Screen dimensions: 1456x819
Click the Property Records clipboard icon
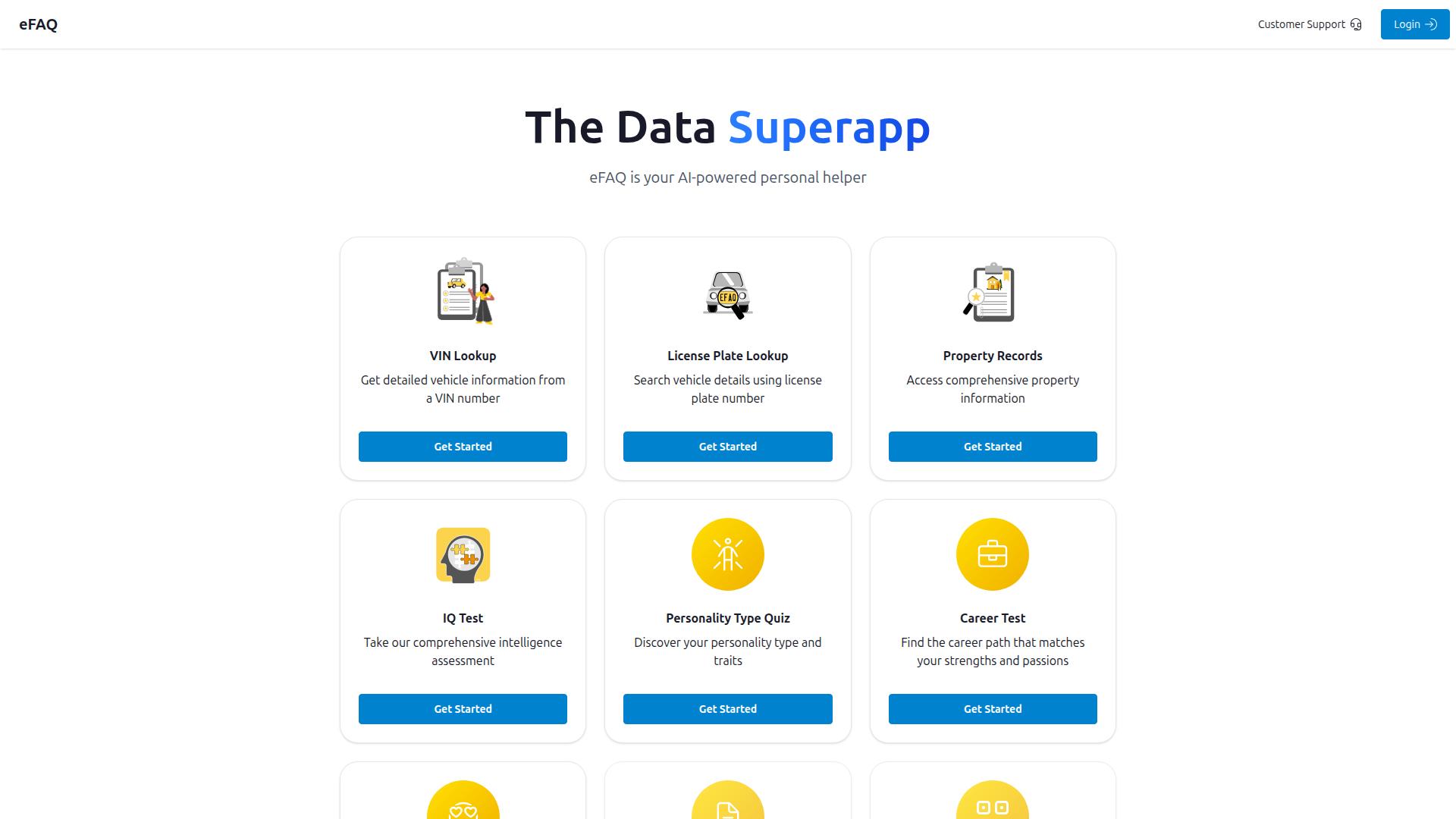[992, 293]
